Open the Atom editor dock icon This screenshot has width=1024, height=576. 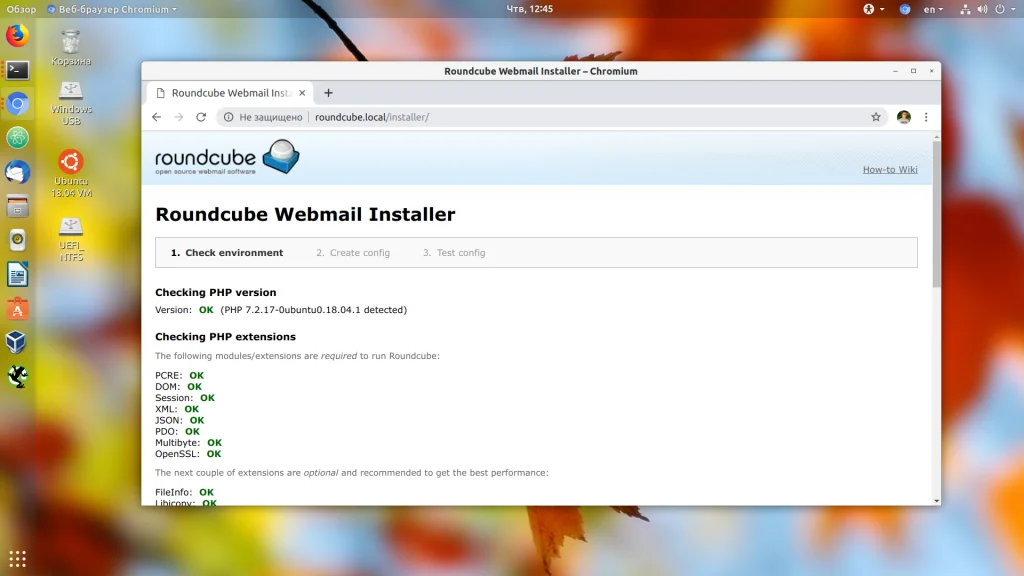coord(18,137)
